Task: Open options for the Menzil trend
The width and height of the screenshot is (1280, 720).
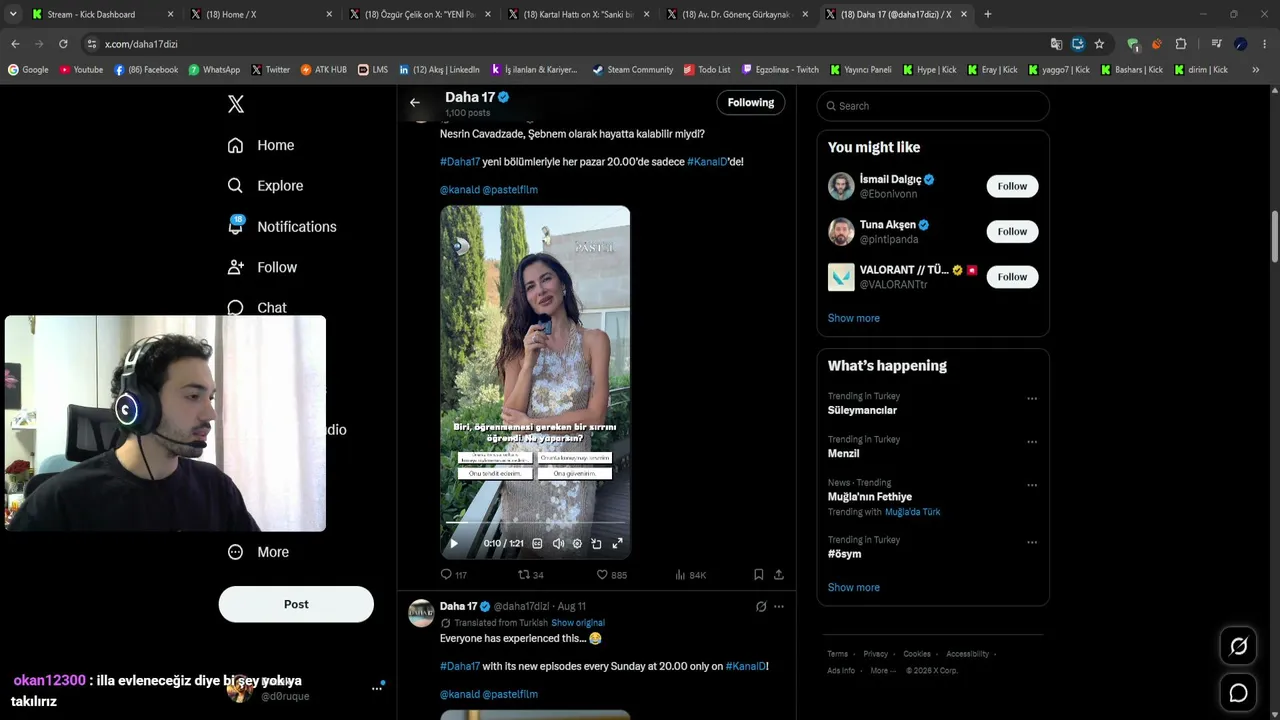Action: [1032, 441]
